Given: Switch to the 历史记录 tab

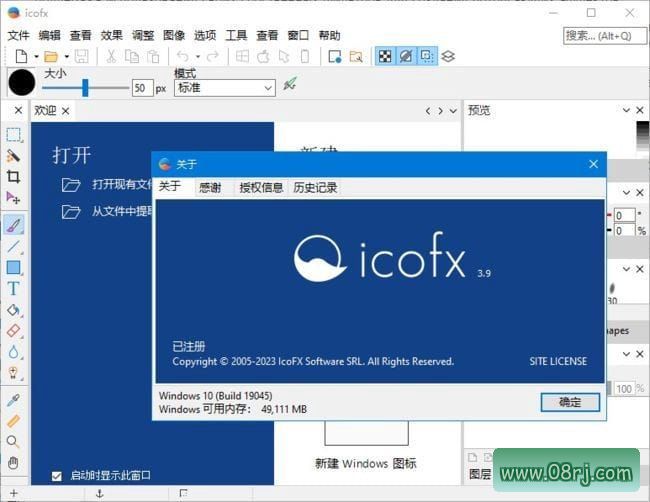Looking at the screenshot, I should [x=315, y=188].
